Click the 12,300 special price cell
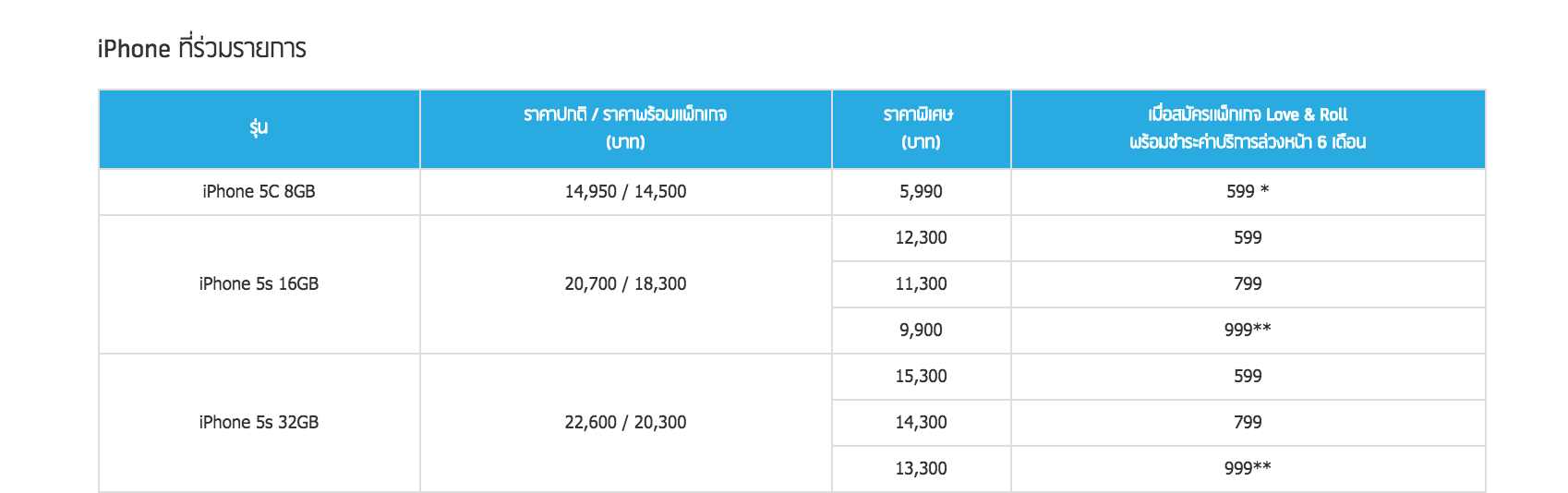 [x=921, y=238]
